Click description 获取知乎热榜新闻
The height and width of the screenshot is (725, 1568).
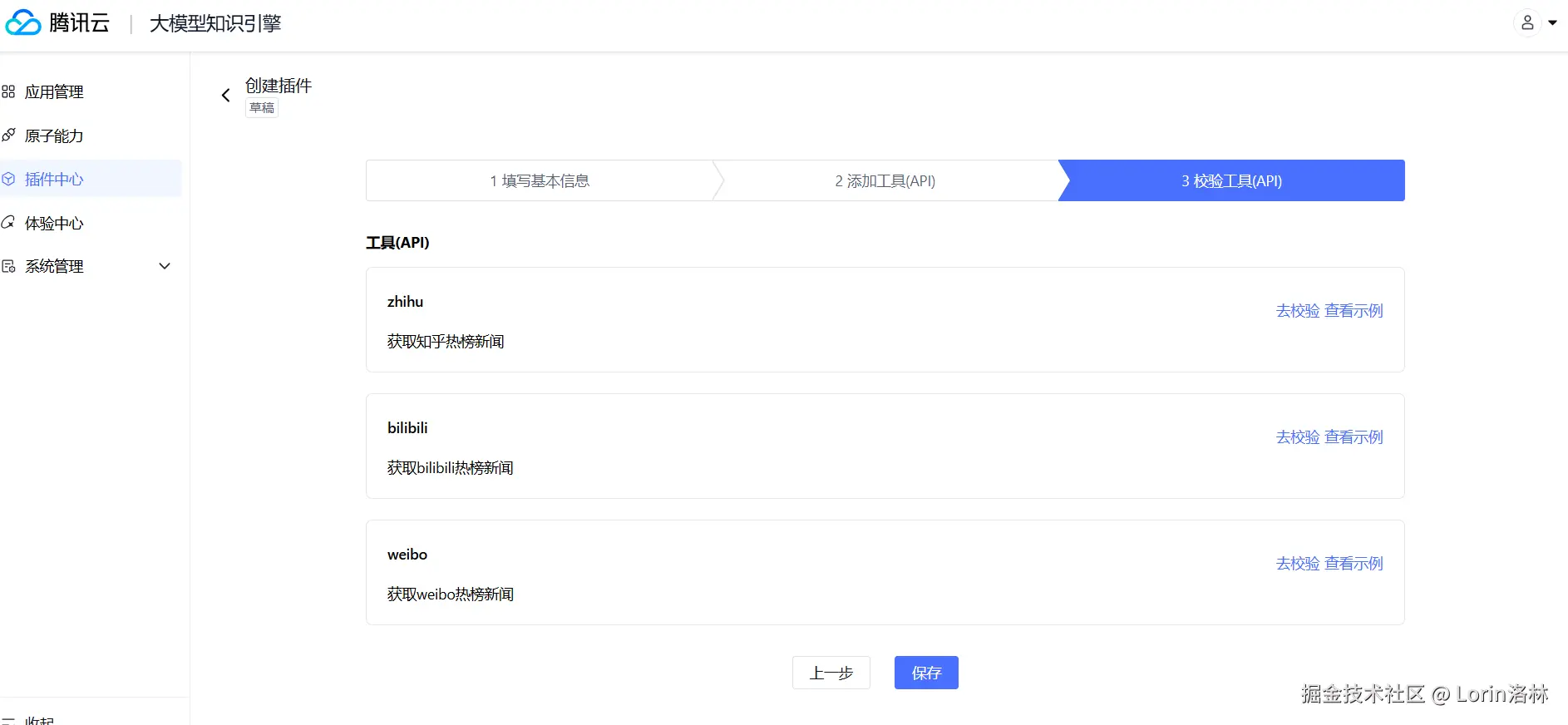pos(446,342)
